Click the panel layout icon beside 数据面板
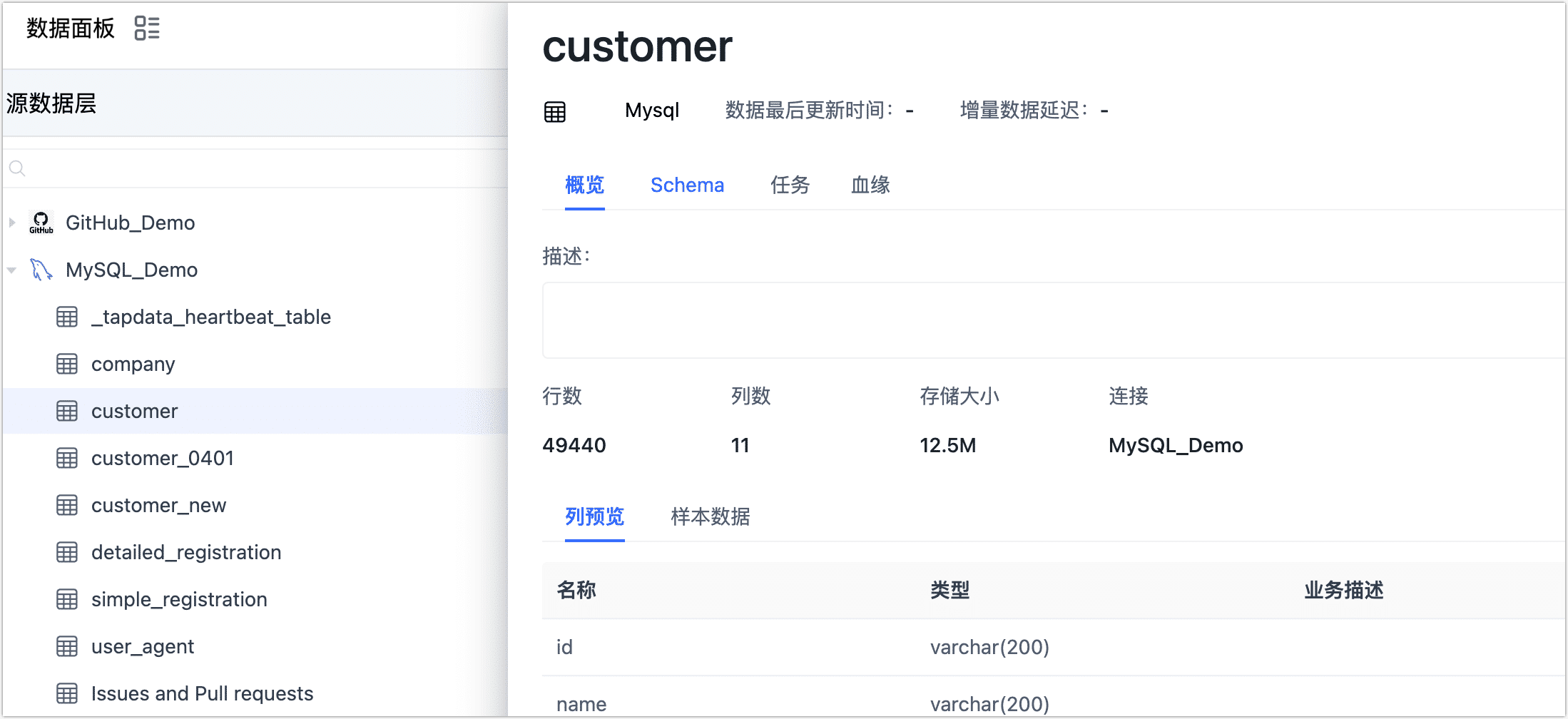 pos(148,28)
